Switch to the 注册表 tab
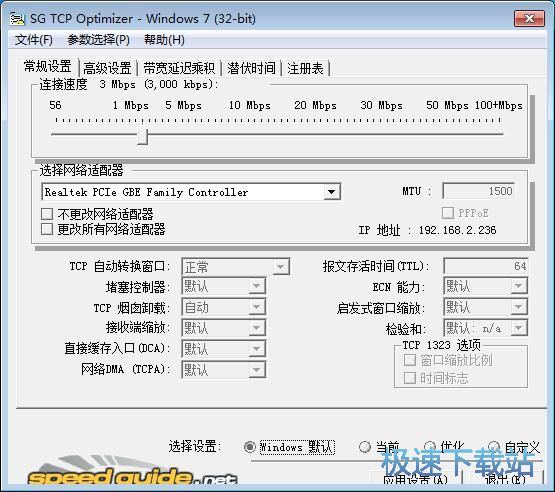 [305, 68]
